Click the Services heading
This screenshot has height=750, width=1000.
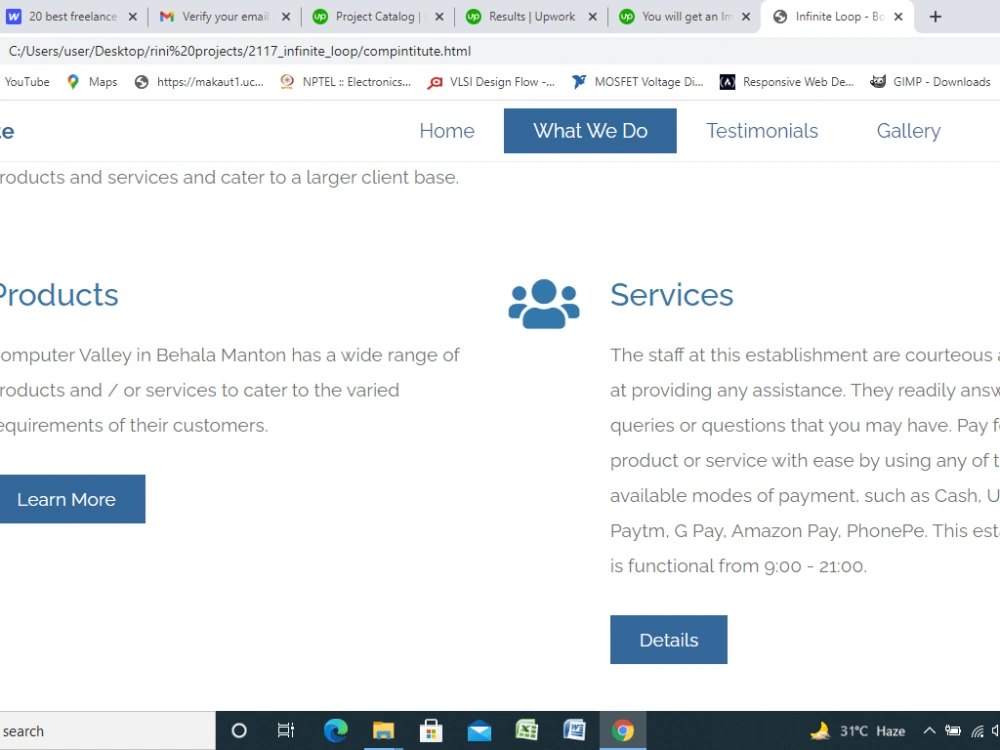tap(672, 295)
